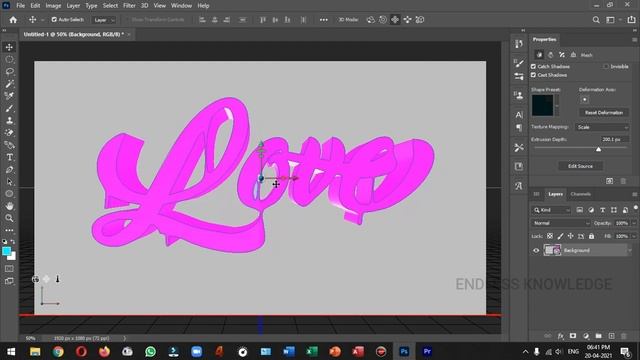Uncheck Cast Shadows
The image size is (640, 360).
[x=533, y=75]
